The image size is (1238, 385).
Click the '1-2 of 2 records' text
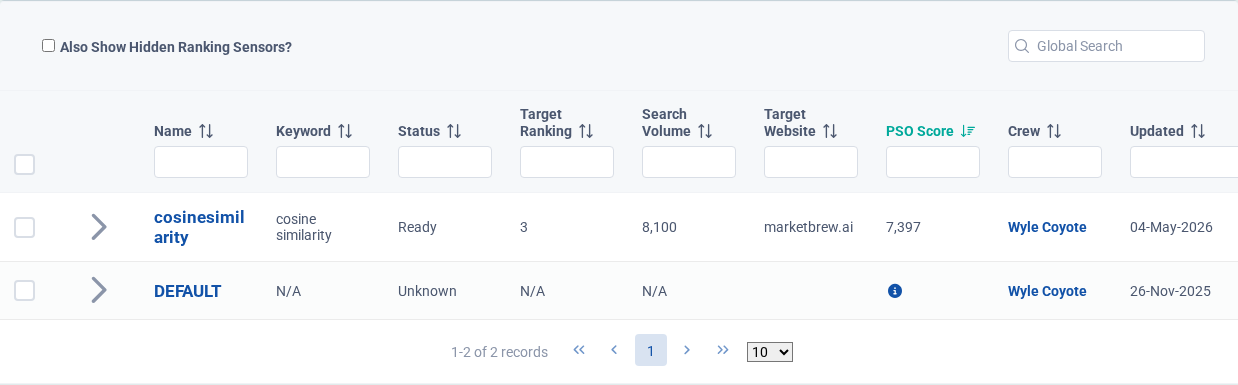(x=499, y=352)
